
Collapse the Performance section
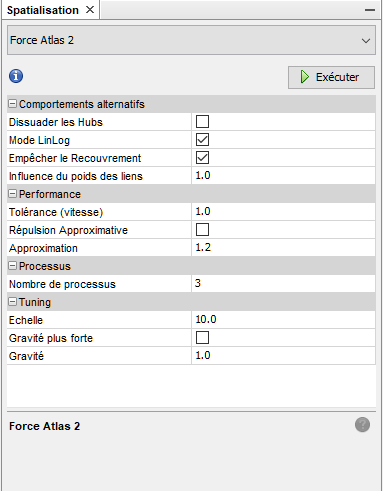(12, 194)
